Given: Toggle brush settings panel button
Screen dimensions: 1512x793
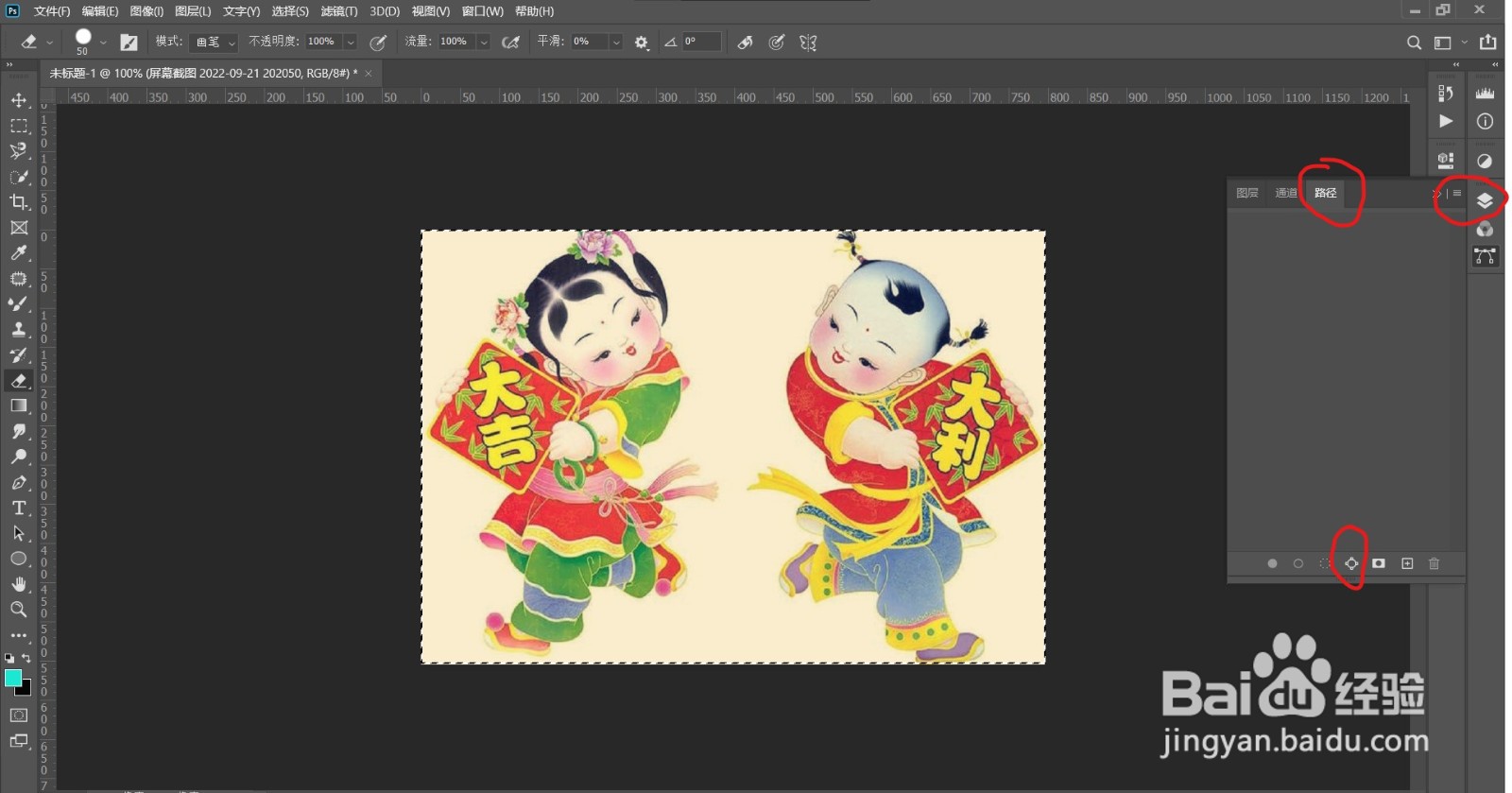Looking at the screenshot, I should click(x=129, y=43).
